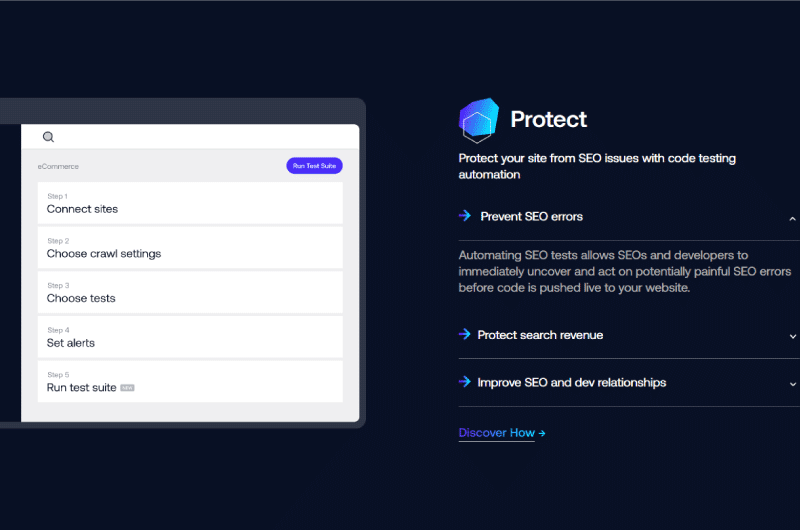Click the magnifying glass search icon
Screen dimensions: 800x530
pos(48,137)
